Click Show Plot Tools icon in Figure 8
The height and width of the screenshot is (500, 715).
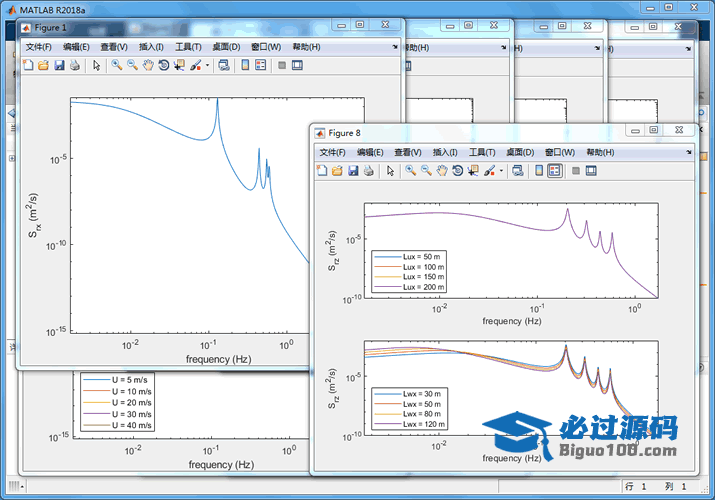tap(591, 170)
